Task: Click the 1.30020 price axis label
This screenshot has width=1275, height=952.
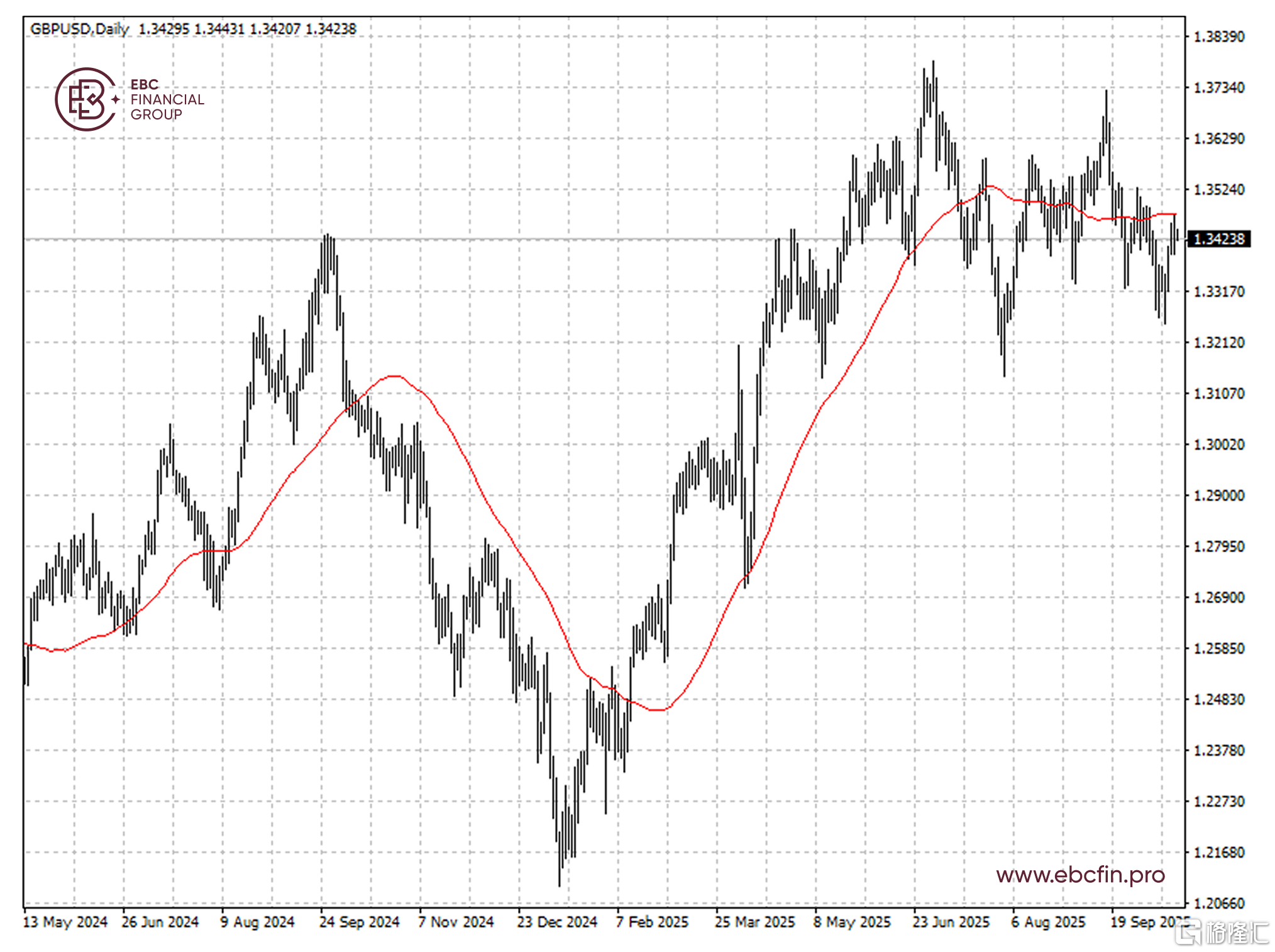Action: tap(1218, 445)
